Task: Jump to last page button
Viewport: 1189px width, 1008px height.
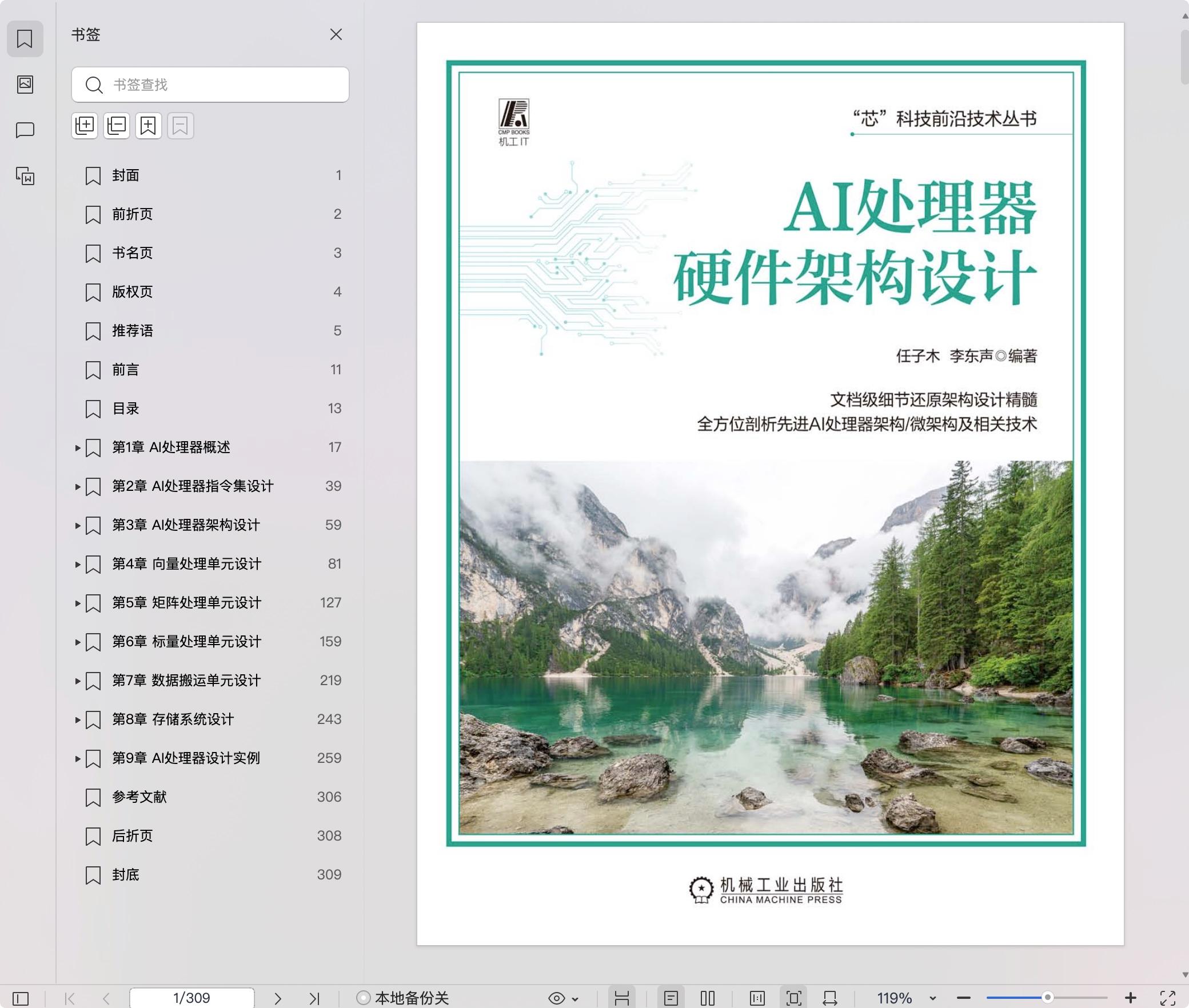Action: click(x=314, y=998)
